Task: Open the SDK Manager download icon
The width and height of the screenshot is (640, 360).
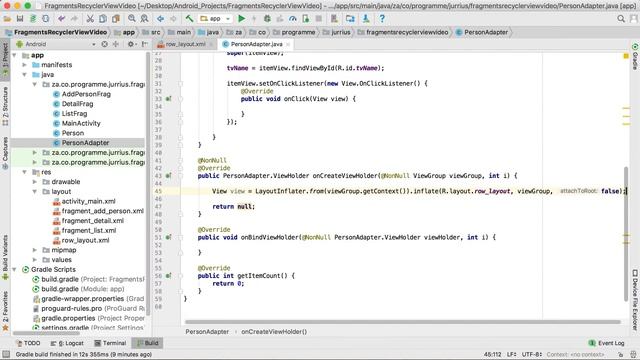Action: [366, 19]
